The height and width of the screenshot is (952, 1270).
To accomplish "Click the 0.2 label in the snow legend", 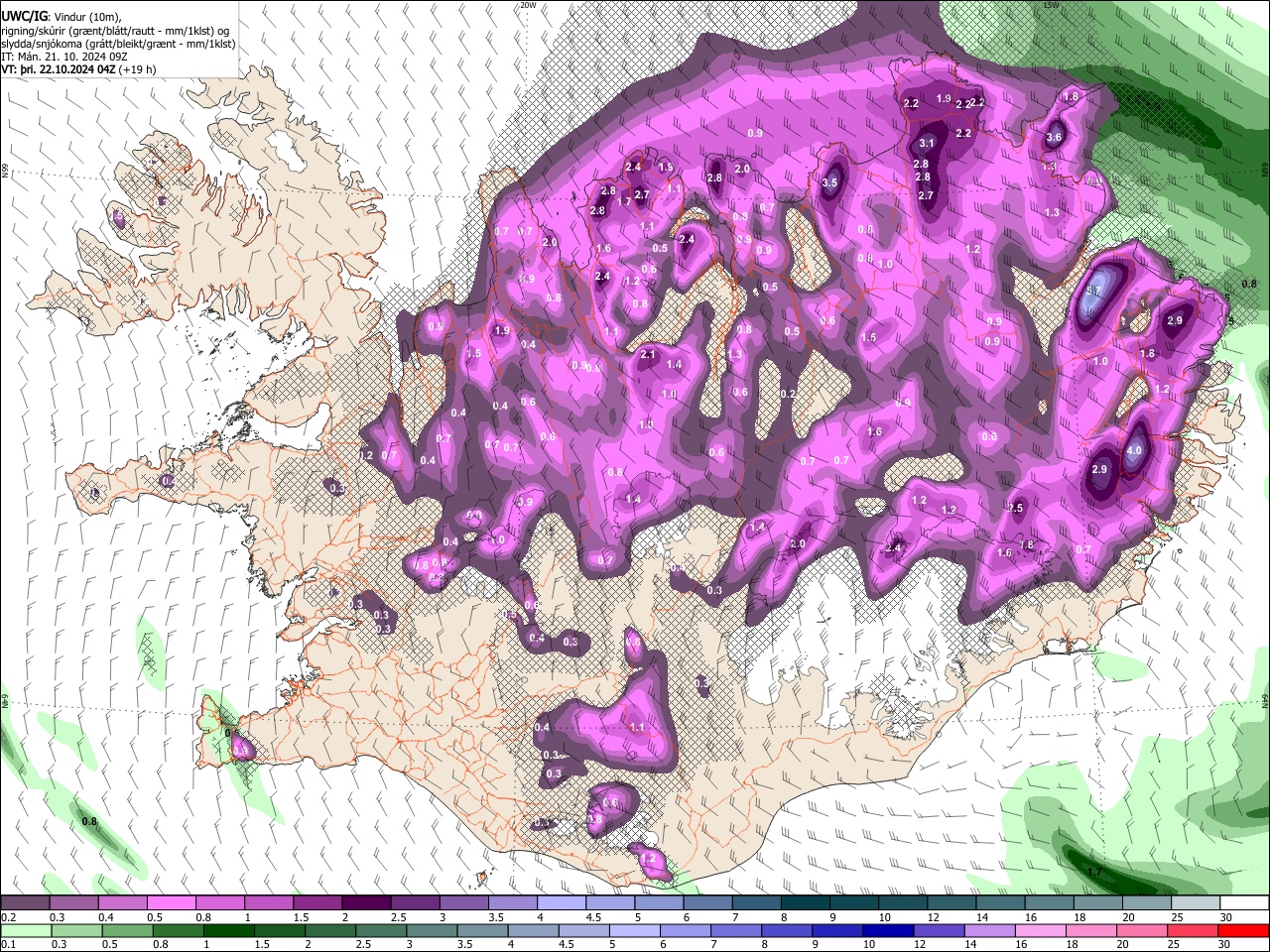I will tap(9, 916).
